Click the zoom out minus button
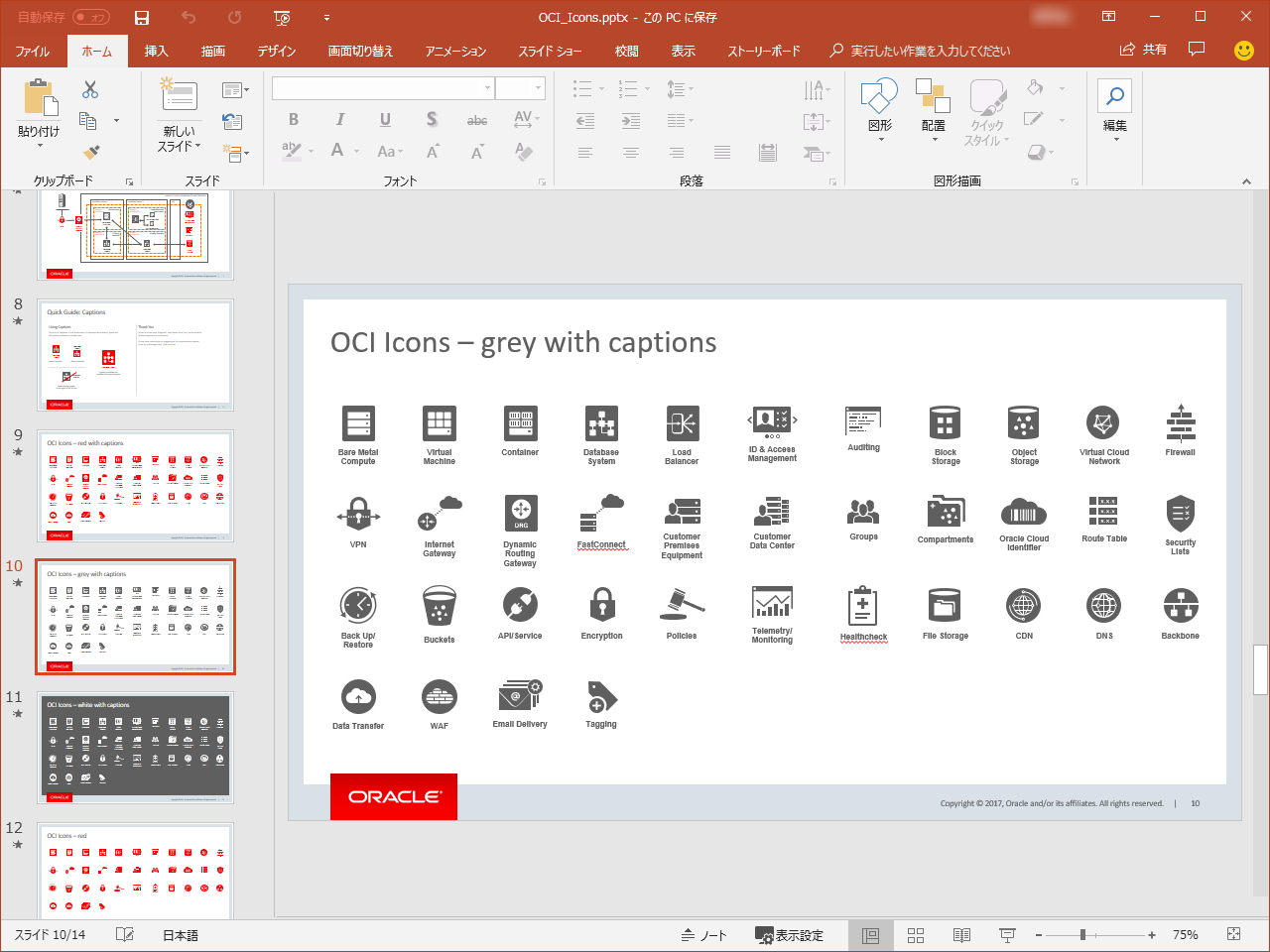The width and height of the screenshot is (1270, 952). click(1039, 935)
